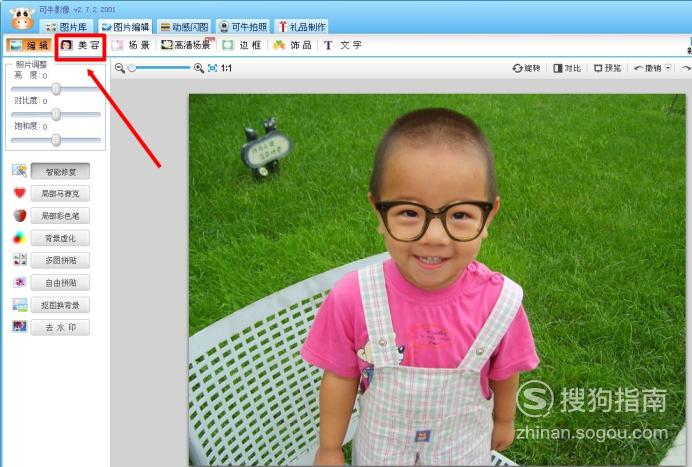Open the 文字 section
Viewport: 692px width, 467px height.
[x=343, y=45]
